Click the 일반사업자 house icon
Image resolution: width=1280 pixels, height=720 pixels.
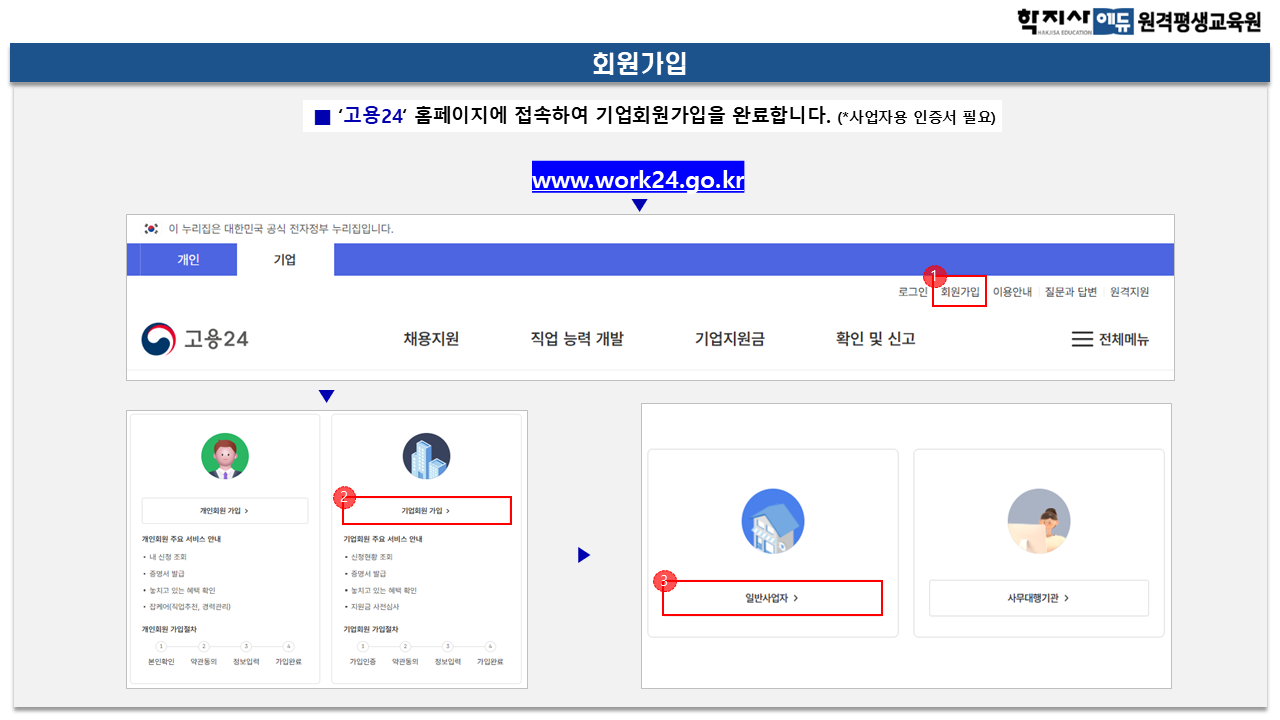pyautogui.click(x=772, y=521)
